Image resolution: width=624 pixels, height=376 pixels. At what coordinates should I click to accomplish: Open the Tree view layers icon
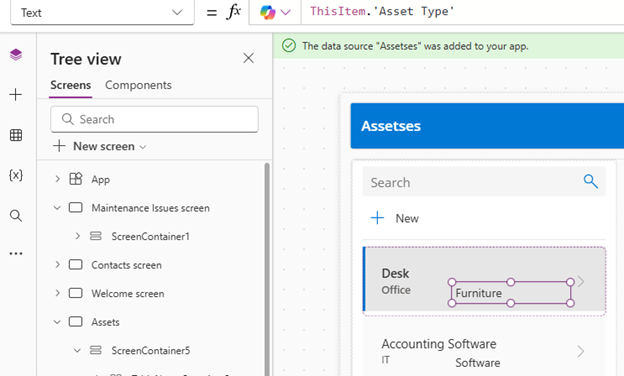16,55
